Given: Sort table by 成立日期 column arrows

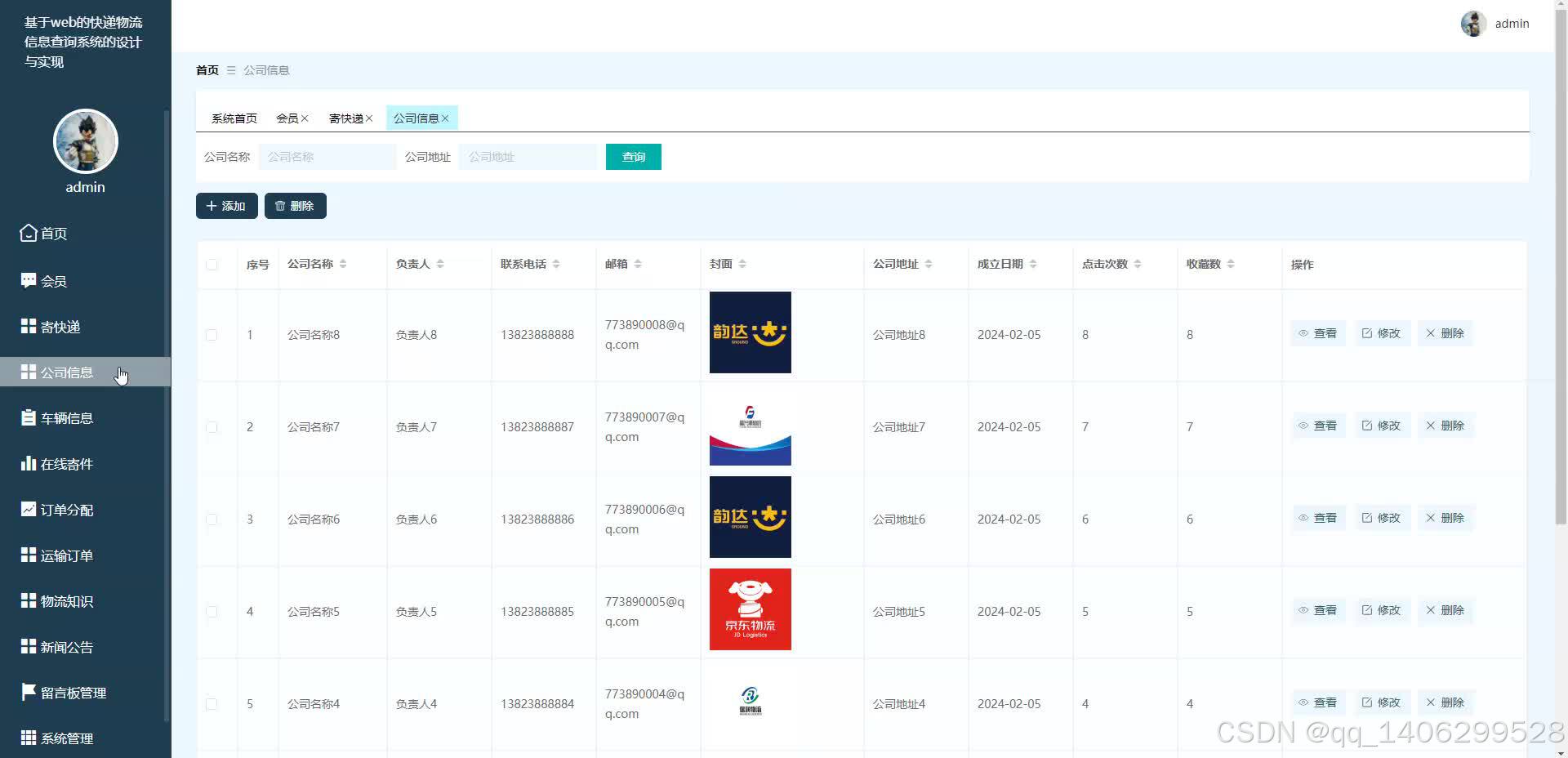Looking at the screenshot, I should 1033,264.
